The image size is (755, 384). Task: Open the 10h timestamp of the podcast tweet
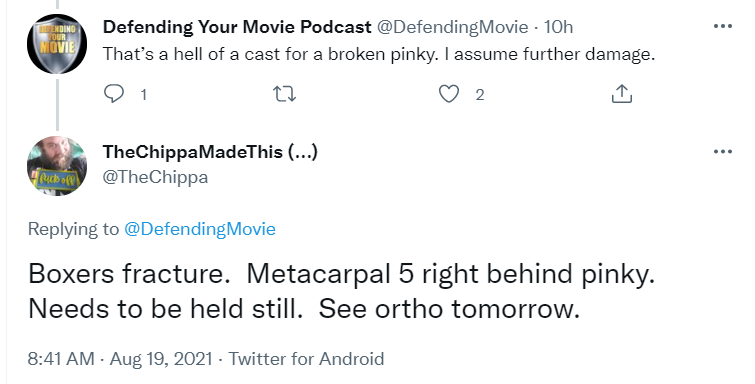558,27
